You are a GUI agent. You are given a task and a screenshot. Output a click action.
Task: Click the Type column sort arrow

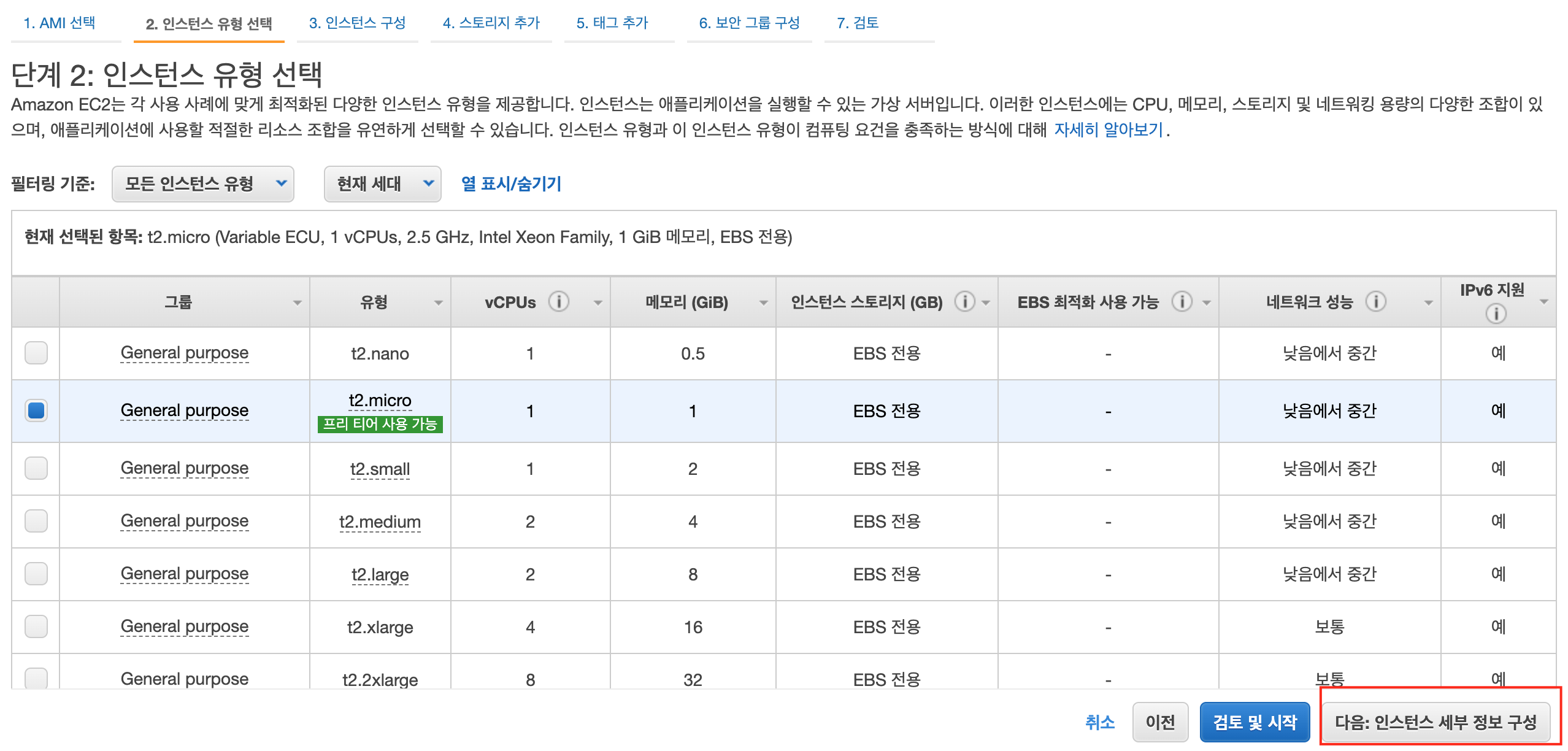[438, 302]
